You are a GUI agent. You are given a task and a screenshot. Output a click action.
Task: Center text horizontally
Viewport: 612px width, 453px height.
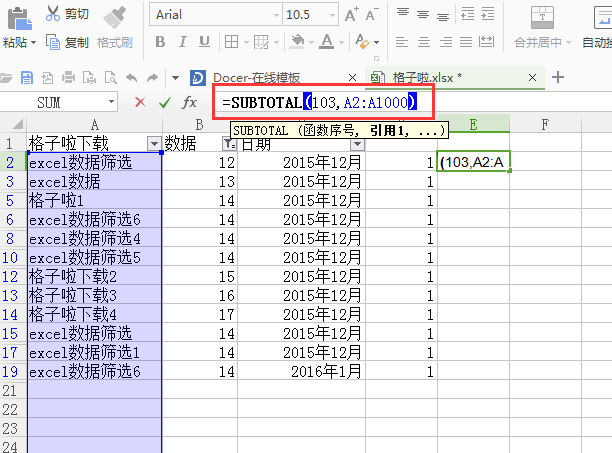pos(424,42)
